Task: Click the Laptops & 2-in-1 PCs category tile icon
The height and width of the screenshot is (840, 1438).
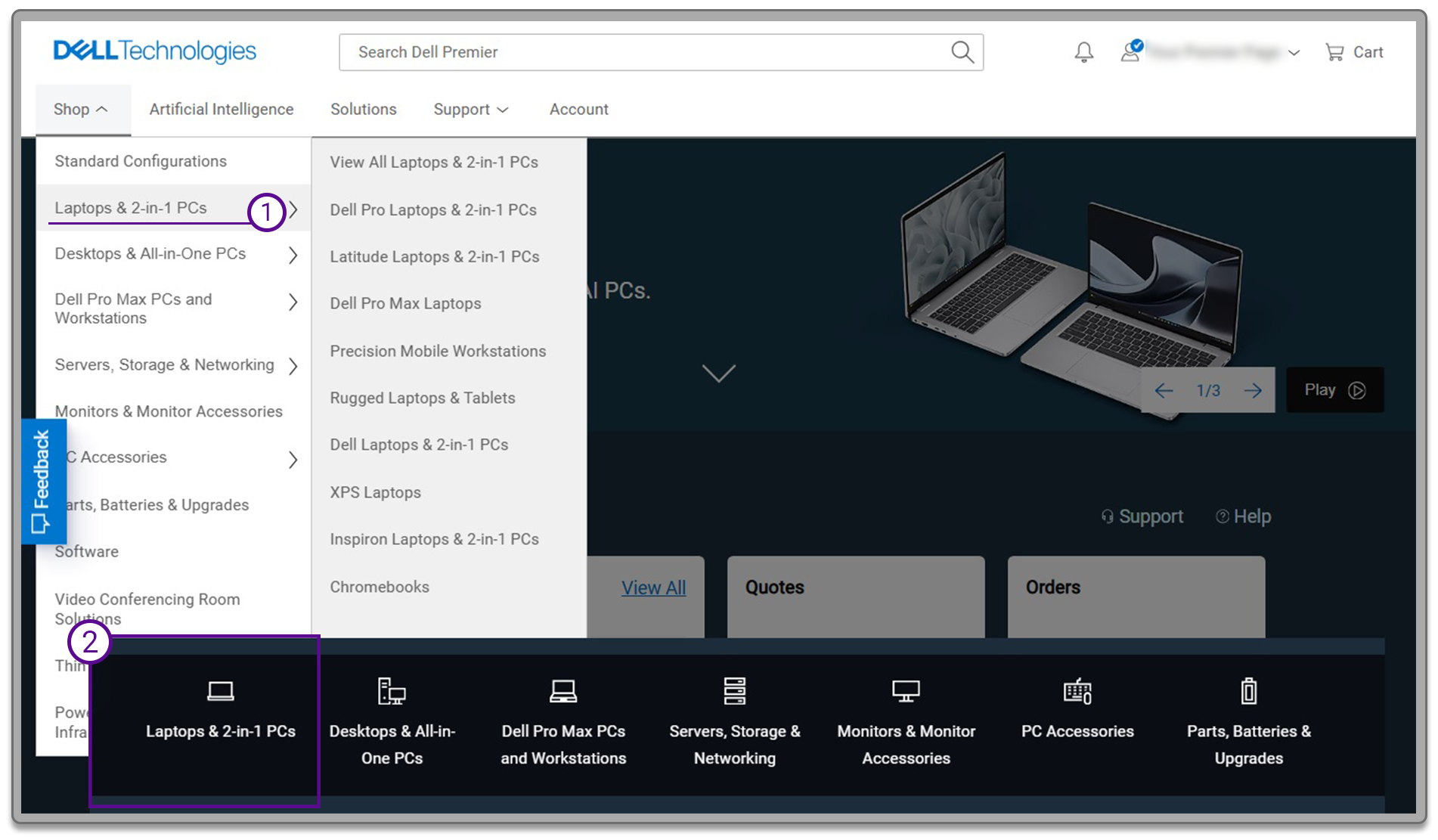Action: (221, 691)
